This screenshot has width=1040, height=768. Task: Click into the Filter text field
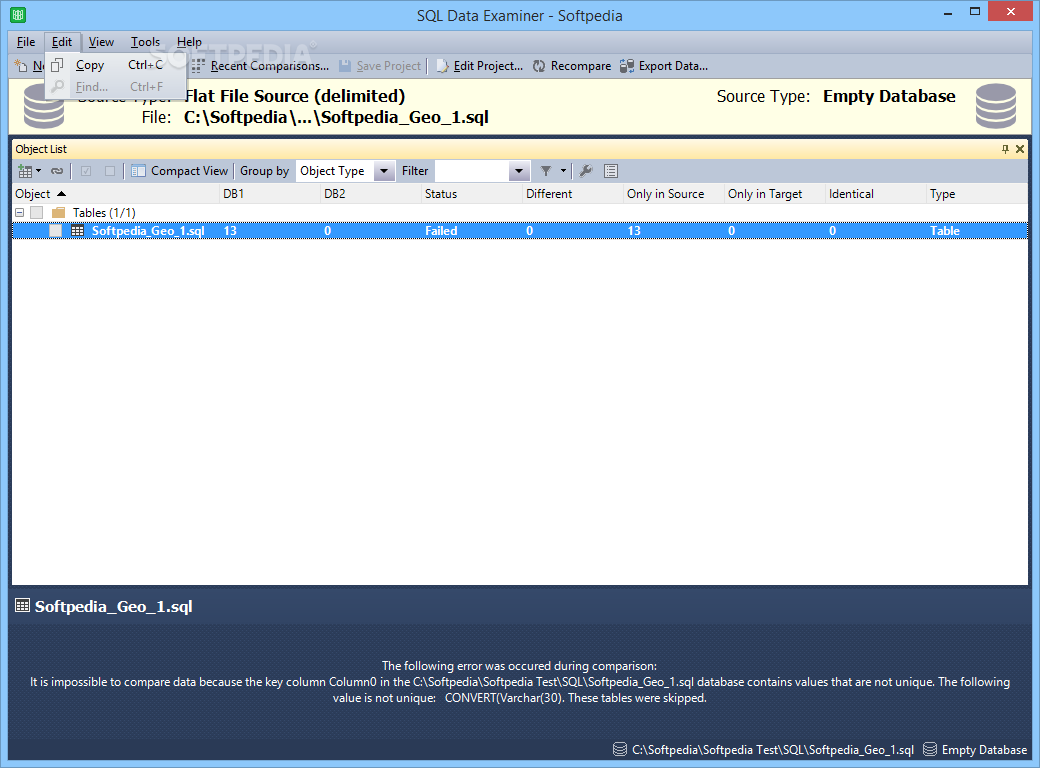coord(472,170)
